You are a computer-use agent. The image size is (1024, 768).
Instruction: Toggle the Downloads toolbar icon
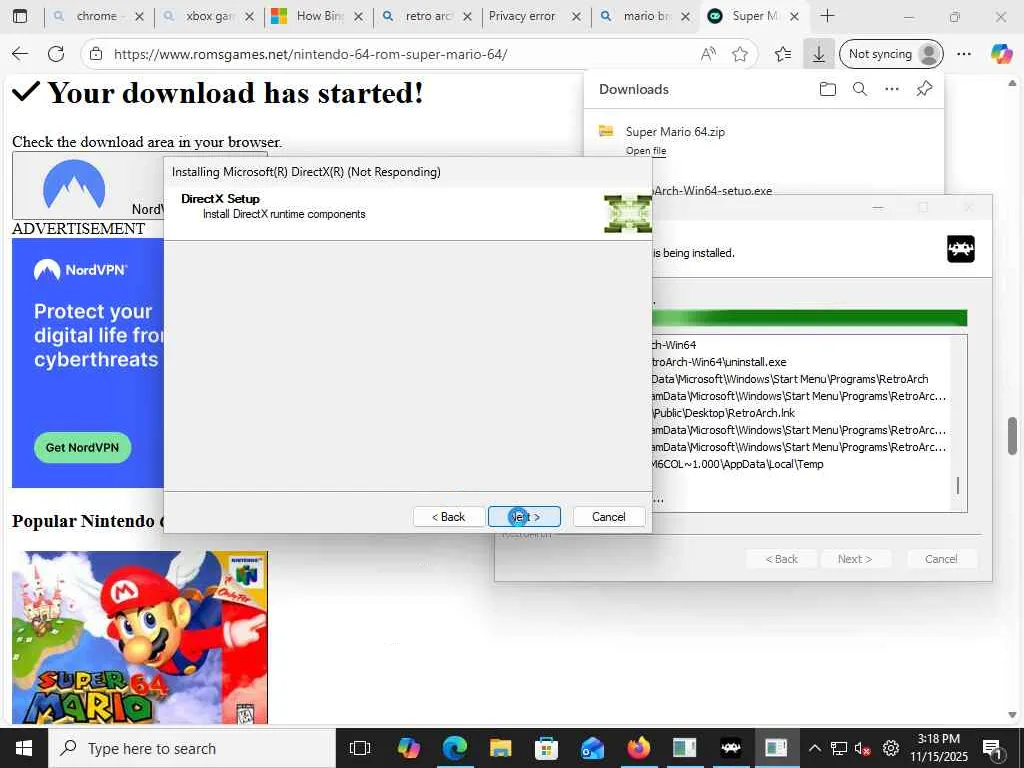pyautogui.click(x=818, y=54)
